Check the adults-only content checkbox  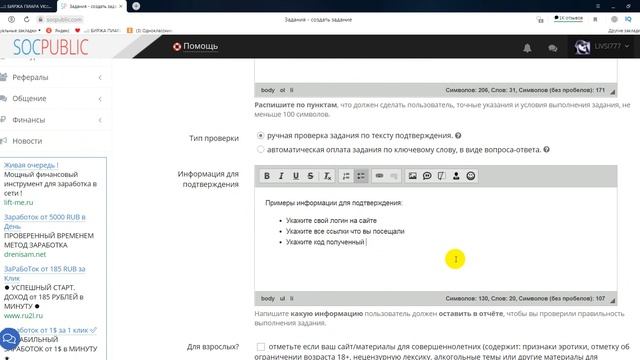260,347
